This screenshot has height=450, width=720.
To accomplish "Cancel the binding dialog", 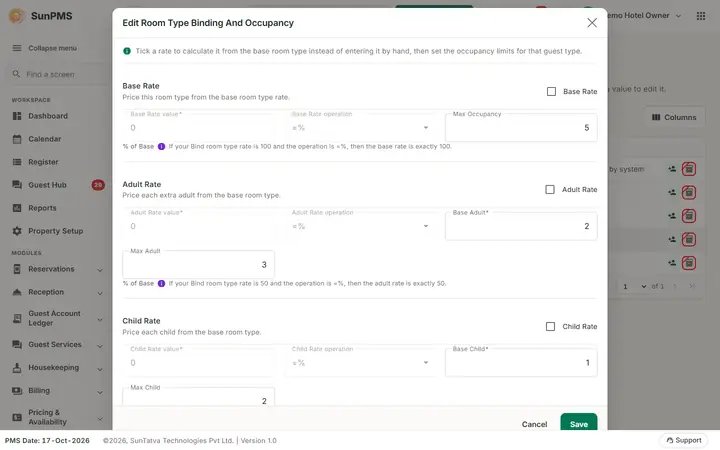I will pos(534,424).
